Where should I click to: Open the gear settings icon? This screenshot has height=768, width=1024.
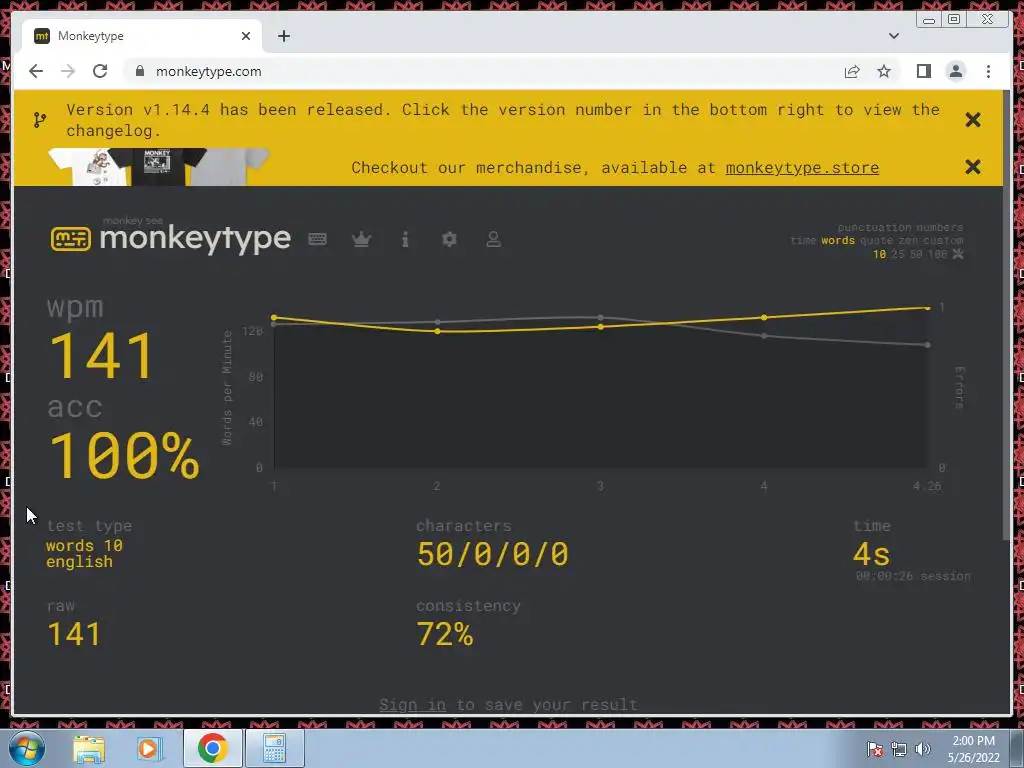coord(449,239)
